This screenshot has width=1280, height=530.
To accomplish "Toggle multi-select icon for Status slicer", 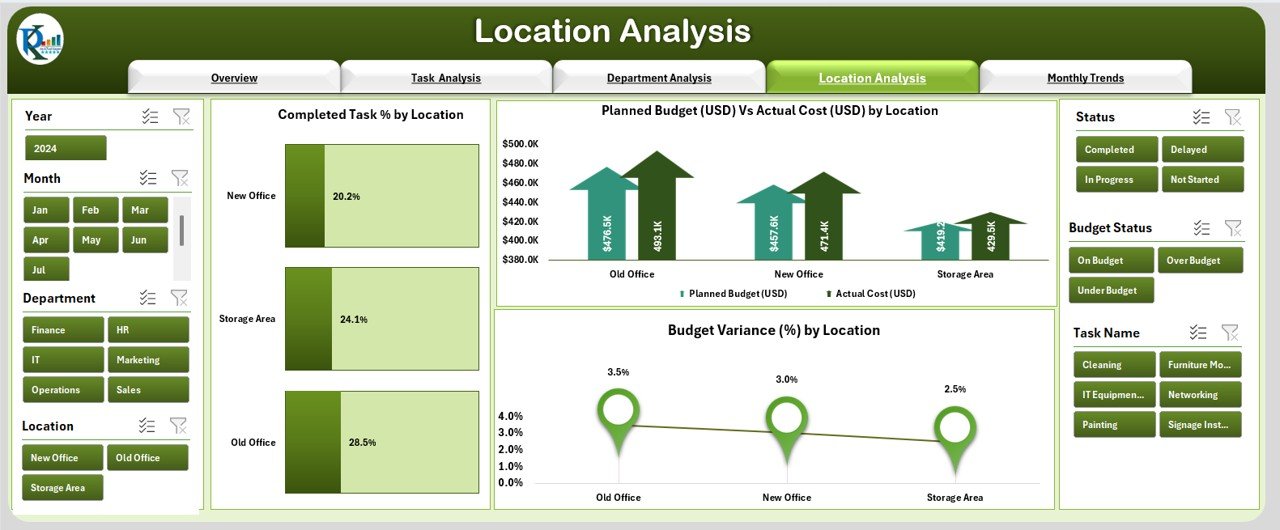I will pyautogui.click(x=1202, y=117).
